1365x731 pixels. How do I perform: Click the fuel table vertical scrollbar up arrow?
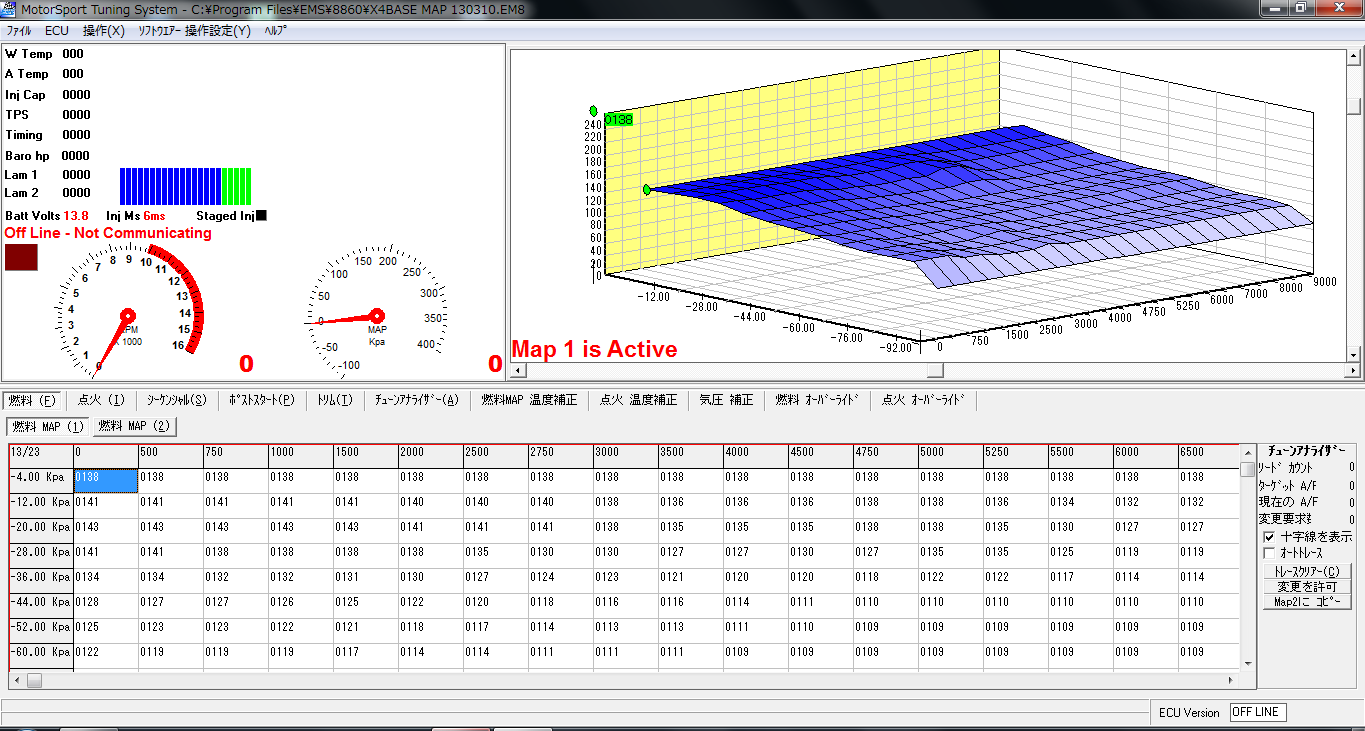click(x=1247, y=453)
